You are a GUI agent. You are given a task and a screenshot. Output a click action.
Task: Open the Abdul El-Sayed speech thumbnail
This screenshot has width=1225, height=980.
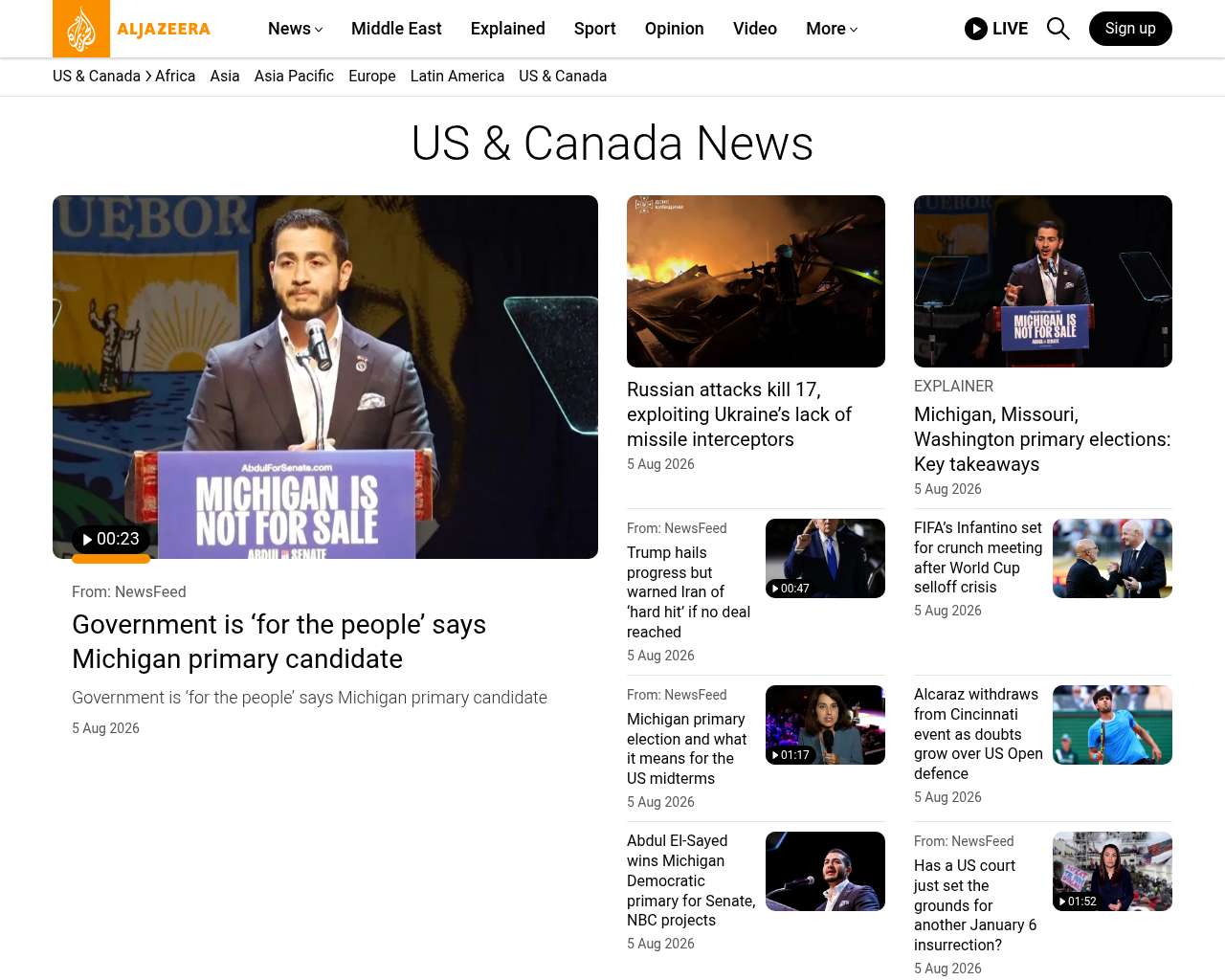[825, 872]
